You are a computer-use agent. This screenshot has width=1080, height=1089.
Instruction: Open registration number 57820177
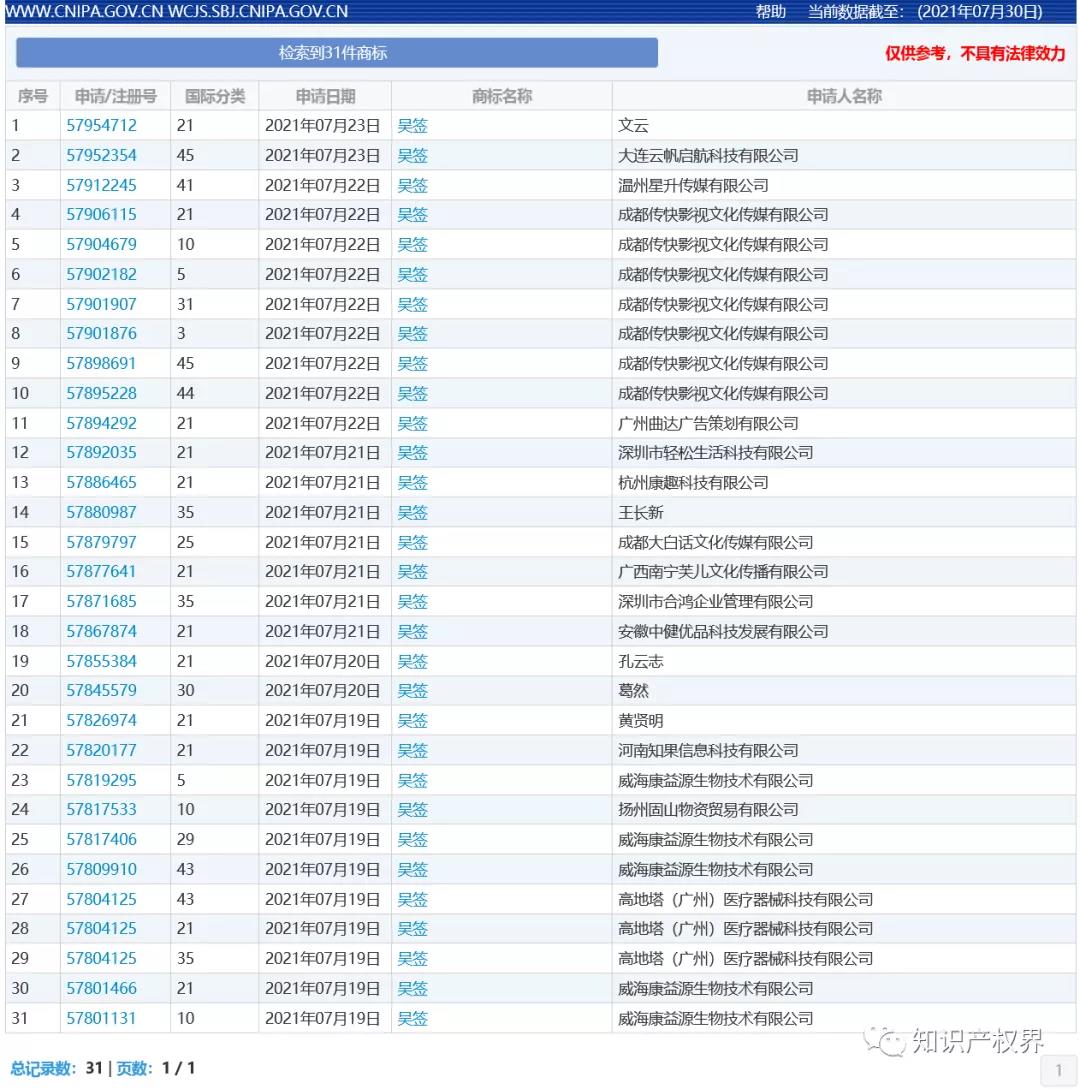coord(101,750)
